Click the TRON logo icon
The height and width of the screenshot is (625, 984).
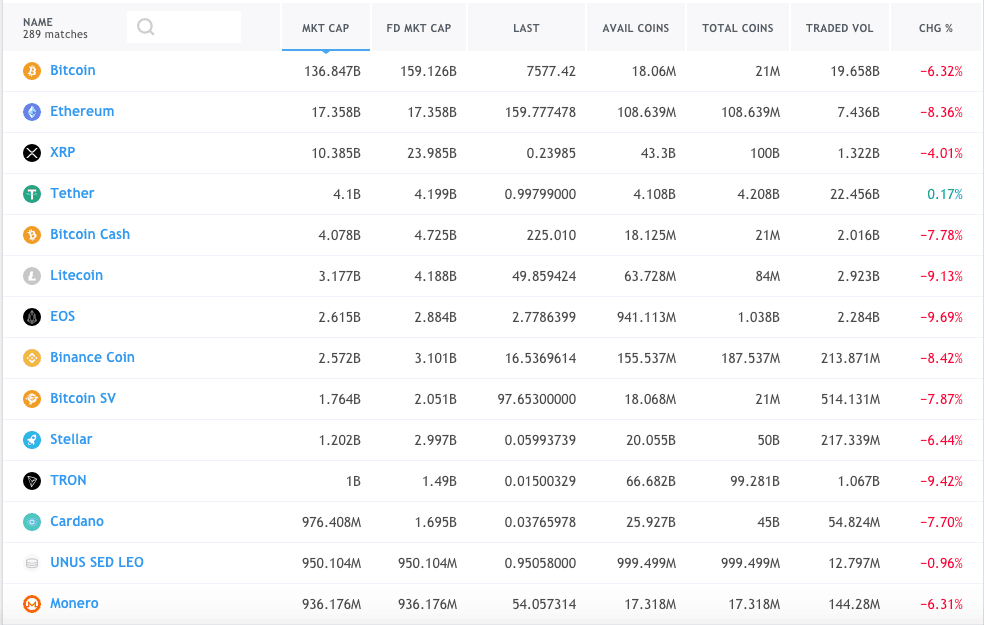click(x=32, y=481)
